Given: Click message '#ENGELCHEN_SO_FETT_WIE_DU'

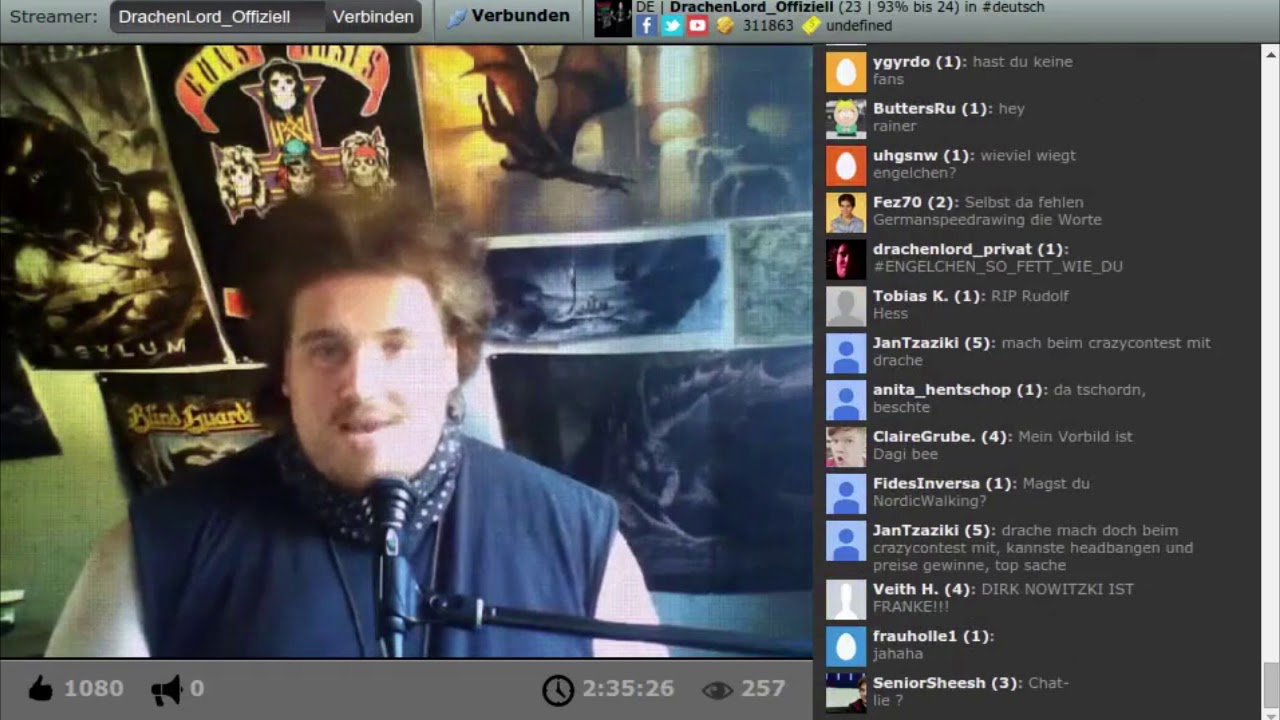Looking at the screenshot, I should click(x=998, y=267).
